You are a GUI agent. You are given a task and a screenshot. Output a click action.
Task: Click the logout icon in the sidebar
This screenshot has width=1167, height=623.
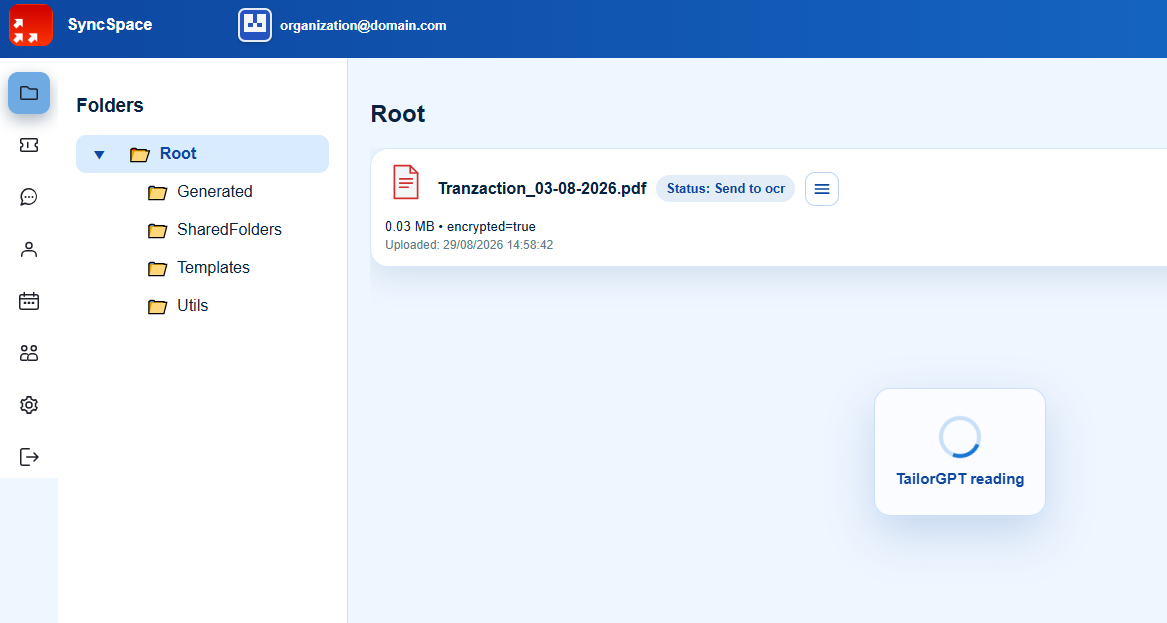pyautogui.click(x=29, y=457)
